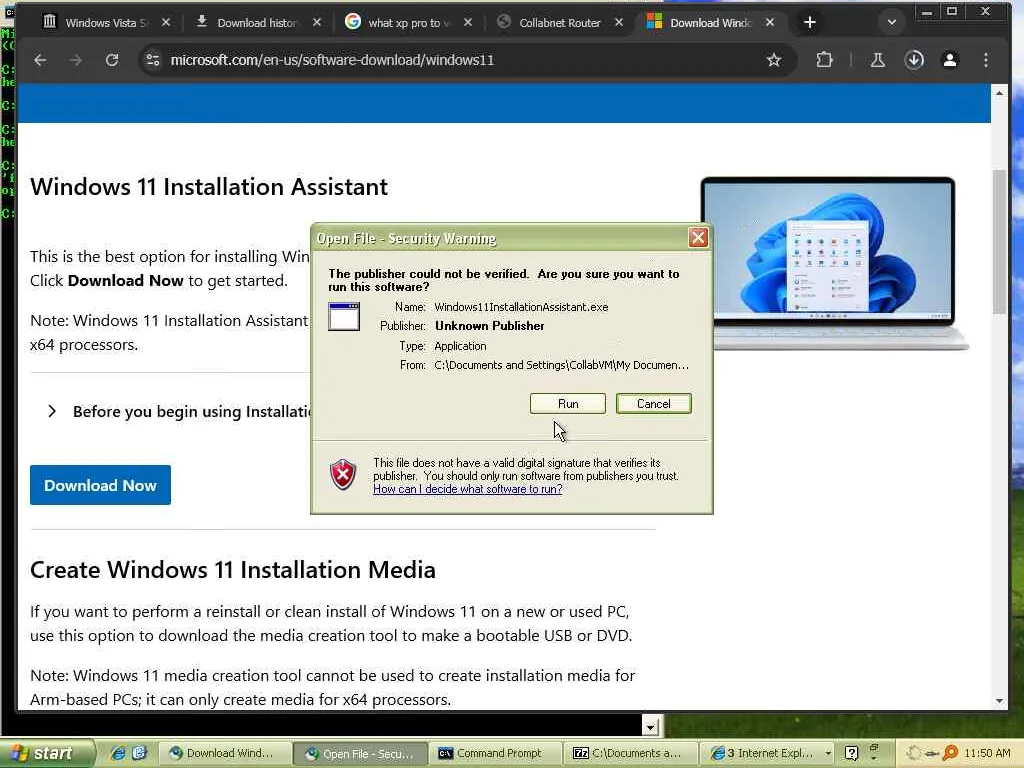Open the browser extensions puzzle icon

(824, 60)
